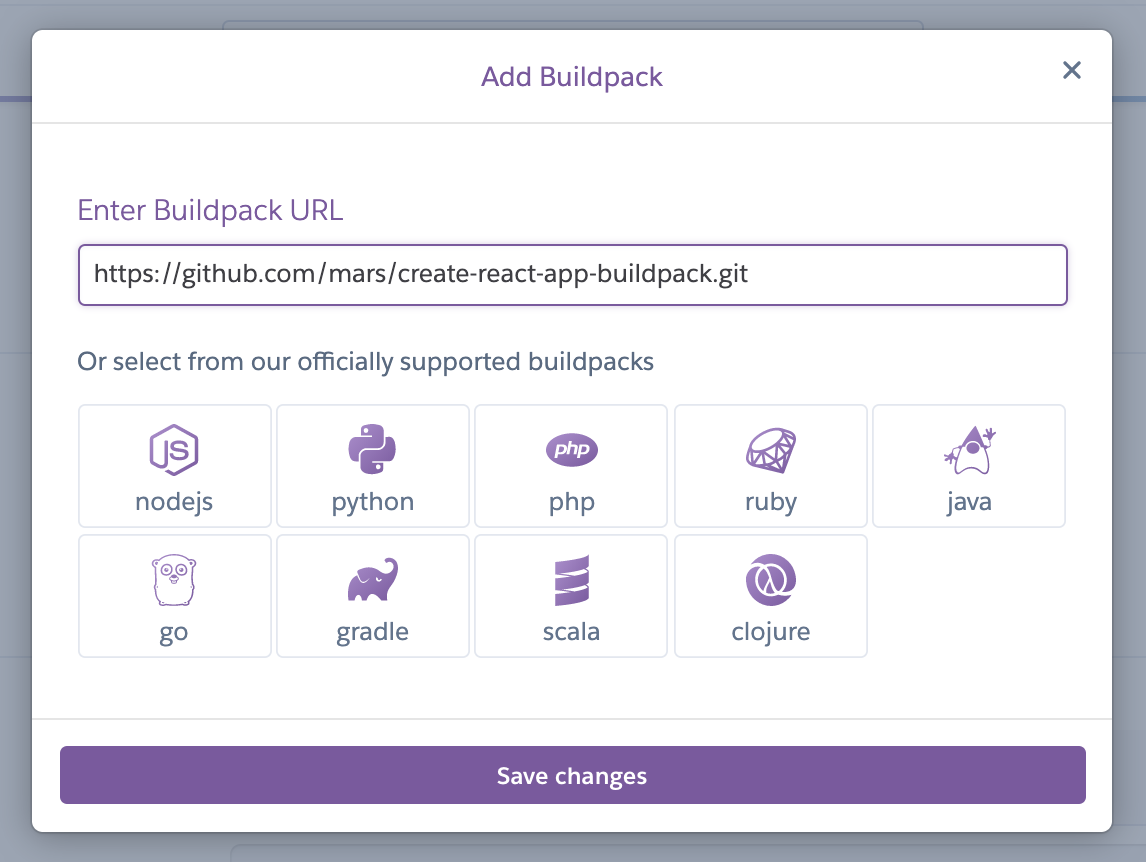
Task: Select the nodejs buildpack
Action: 175,466
